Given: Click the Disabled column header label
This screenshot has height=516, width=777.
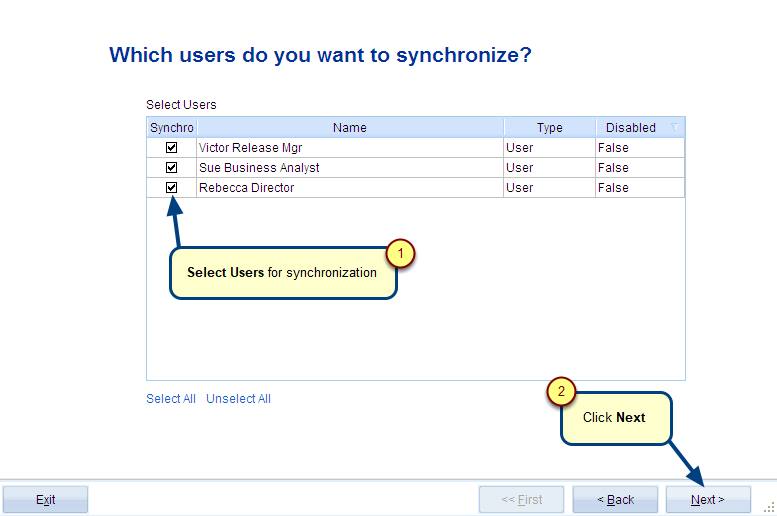Looking at the screenshot, I should pyautogui.click(x=630, y=127).
